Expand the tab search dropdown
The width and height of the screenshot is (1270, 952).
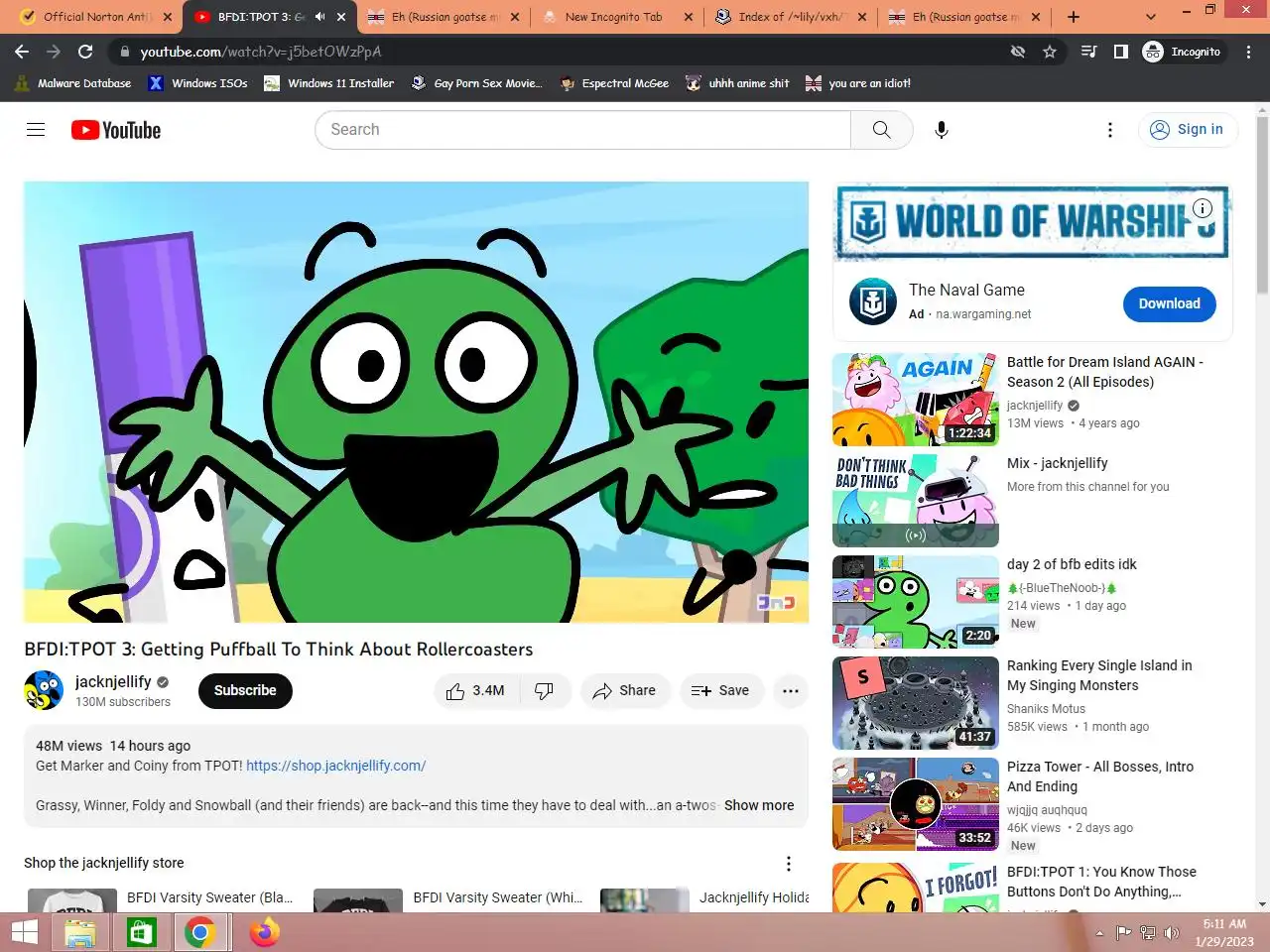(1151, 17)
